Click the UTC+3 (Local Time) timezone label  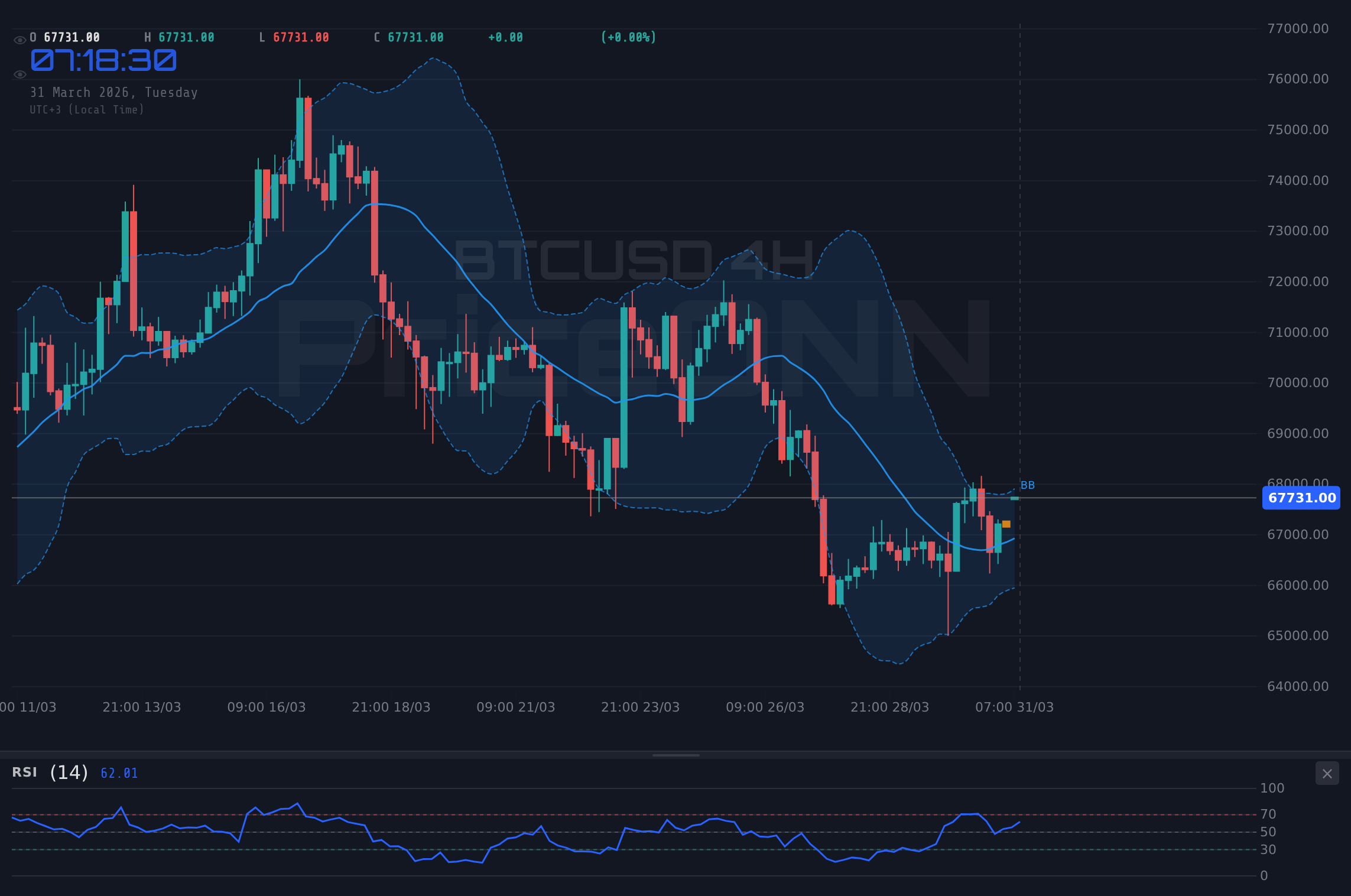click(86, 109)
